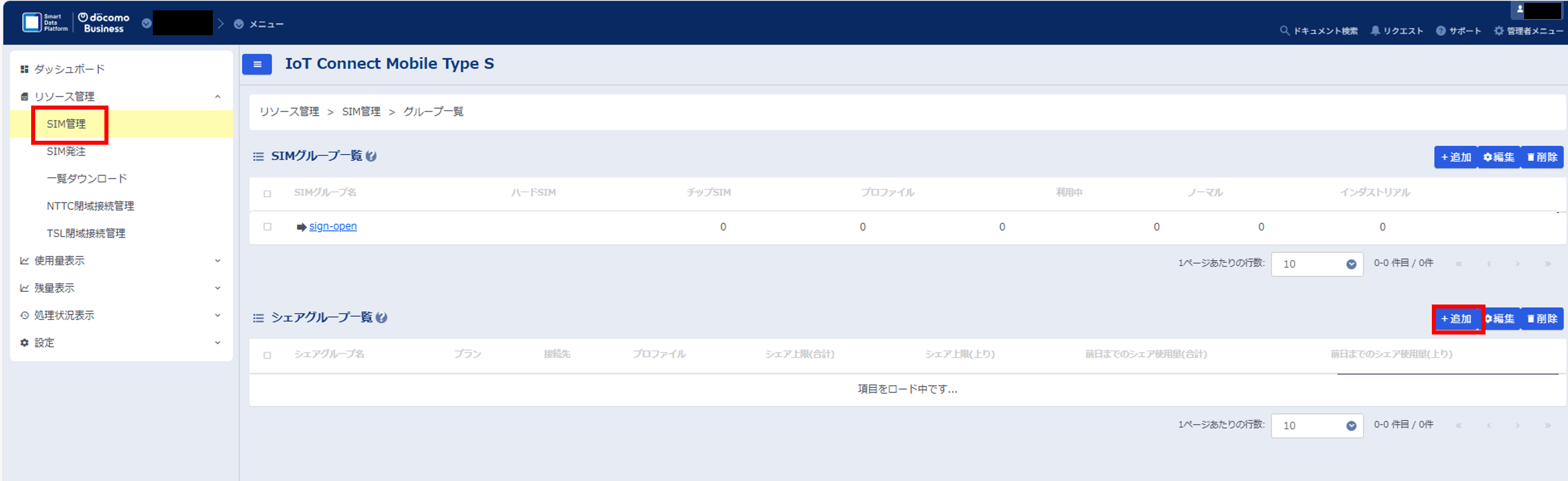
Task: Click 編集 for share groups
Action: pos(1499,318)
